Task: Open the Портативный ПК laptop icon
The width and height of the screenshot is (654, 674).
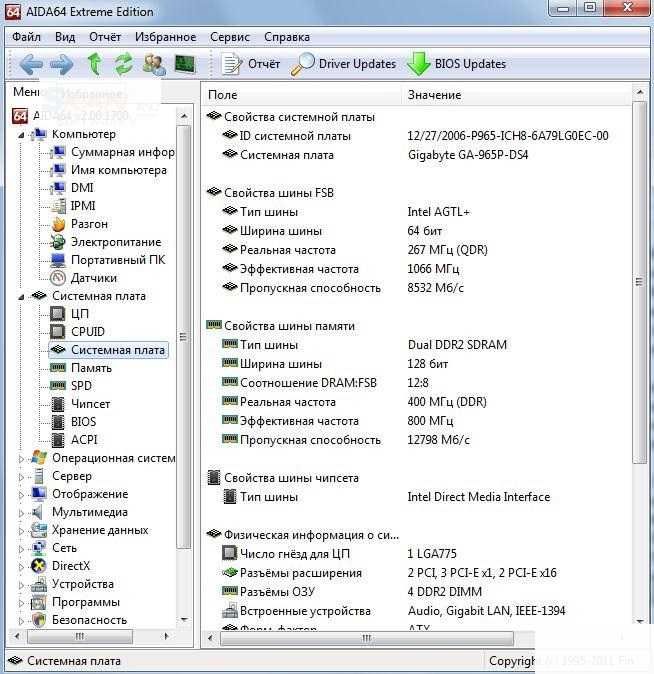Action: tap(58, 260)
